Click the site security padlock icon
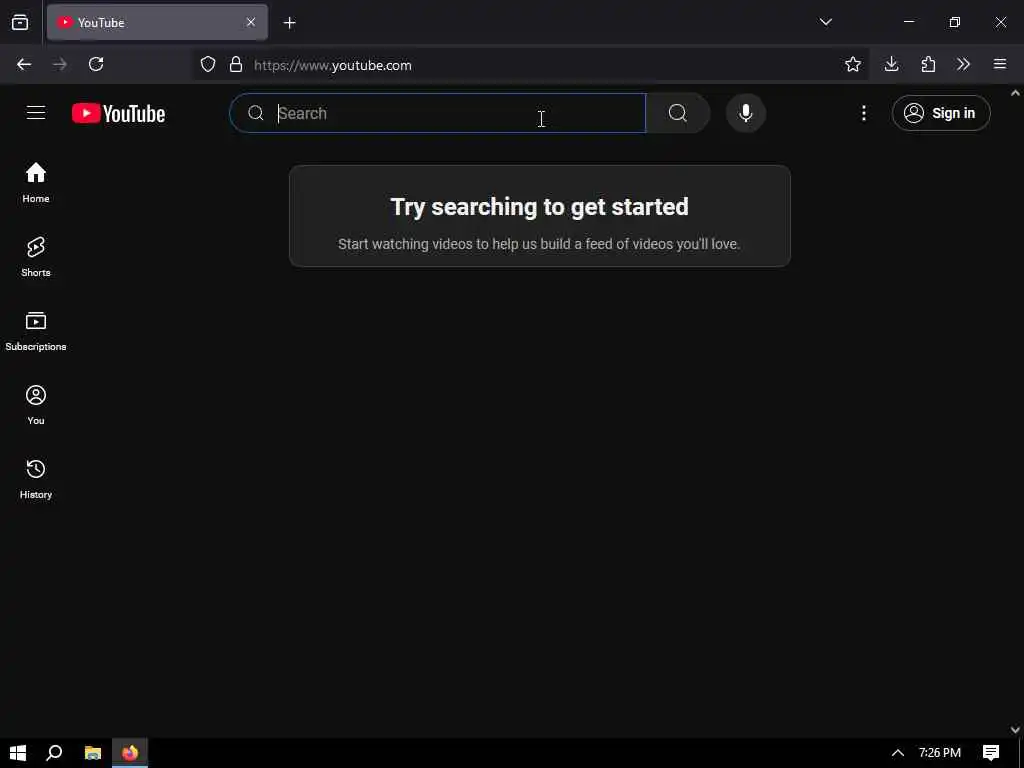The image size is (1024, 768). click(236, 64)
